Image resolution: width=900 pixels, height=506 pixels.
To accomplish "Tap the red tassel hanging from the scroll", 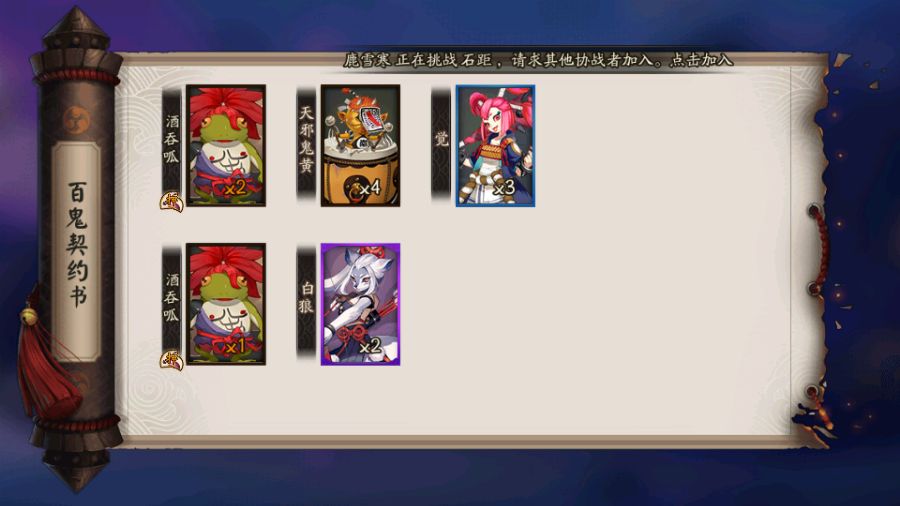I will [x=49, y=367].
